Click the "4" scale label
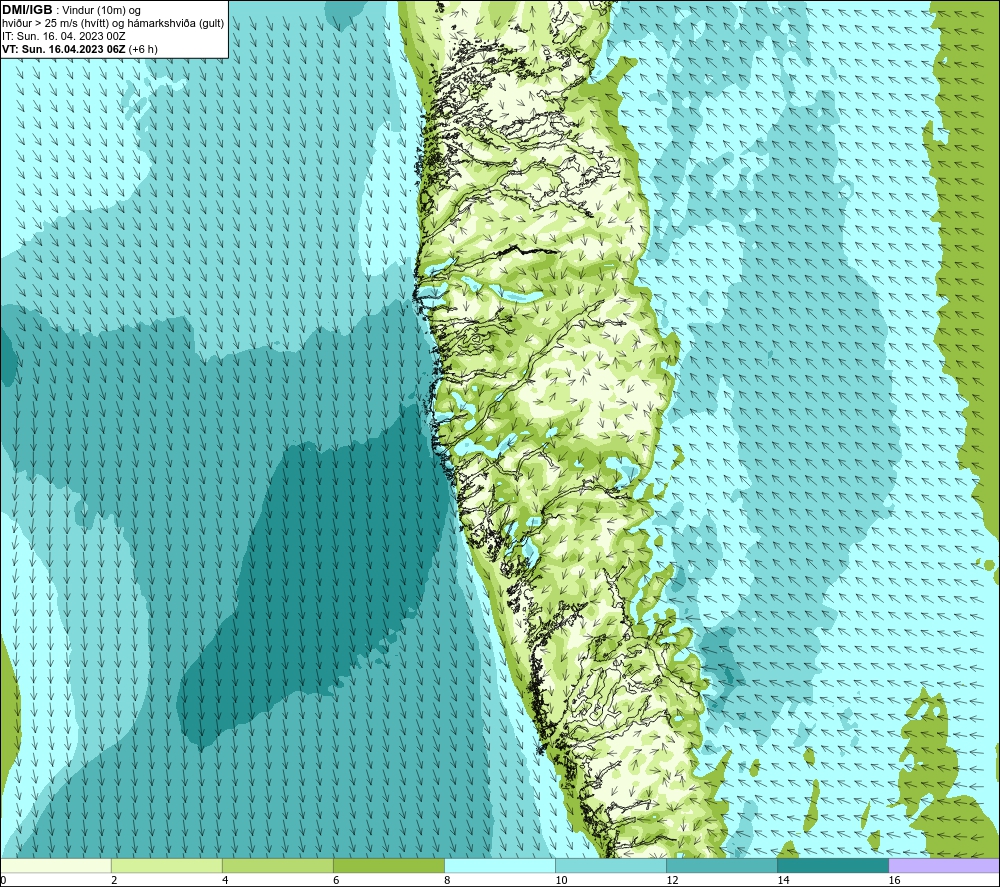This screenshot has width=1000, height=887. coord(225,880)
